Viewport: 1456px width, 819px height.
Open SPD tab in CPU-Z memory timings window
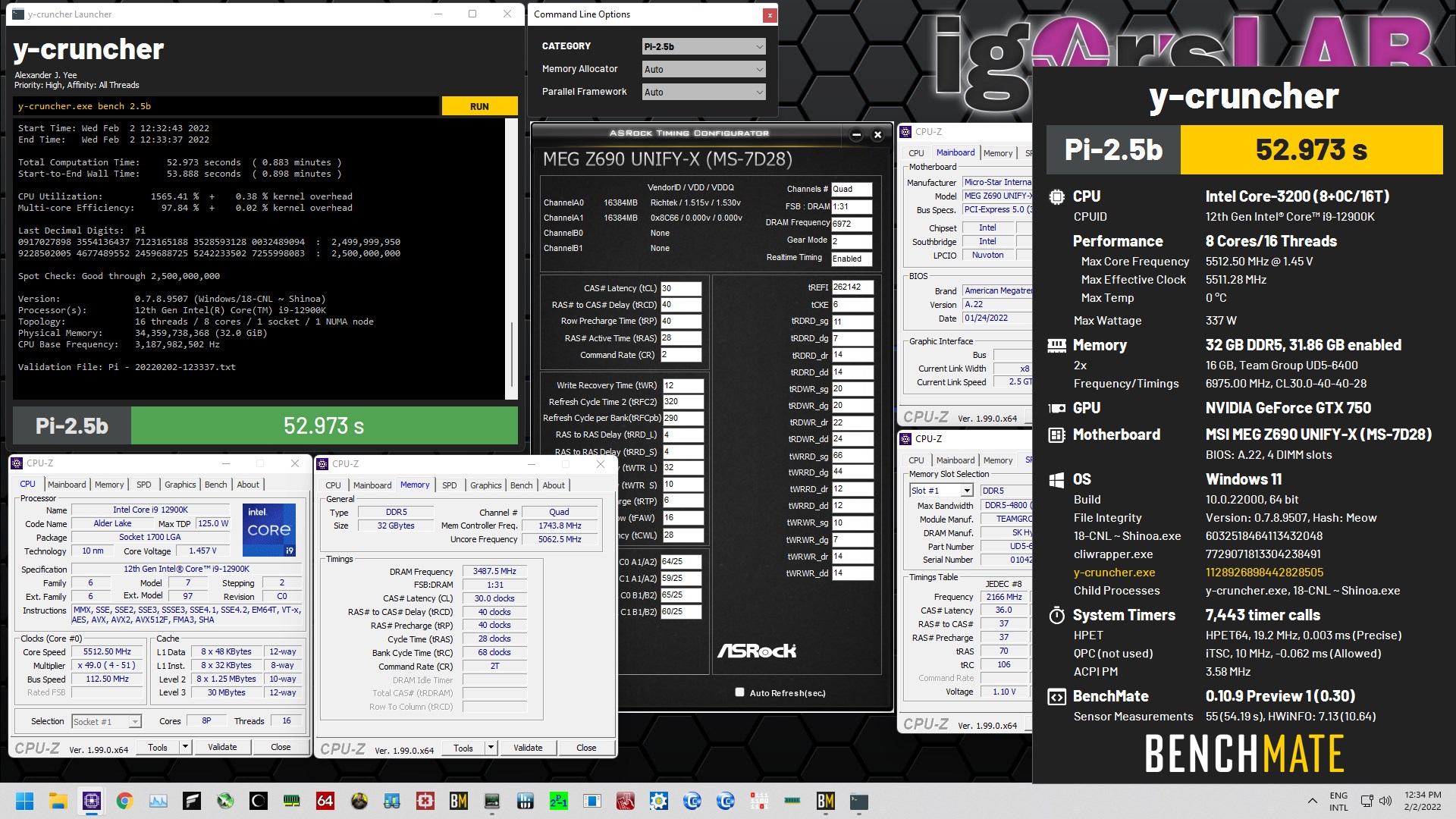point(450,485)
